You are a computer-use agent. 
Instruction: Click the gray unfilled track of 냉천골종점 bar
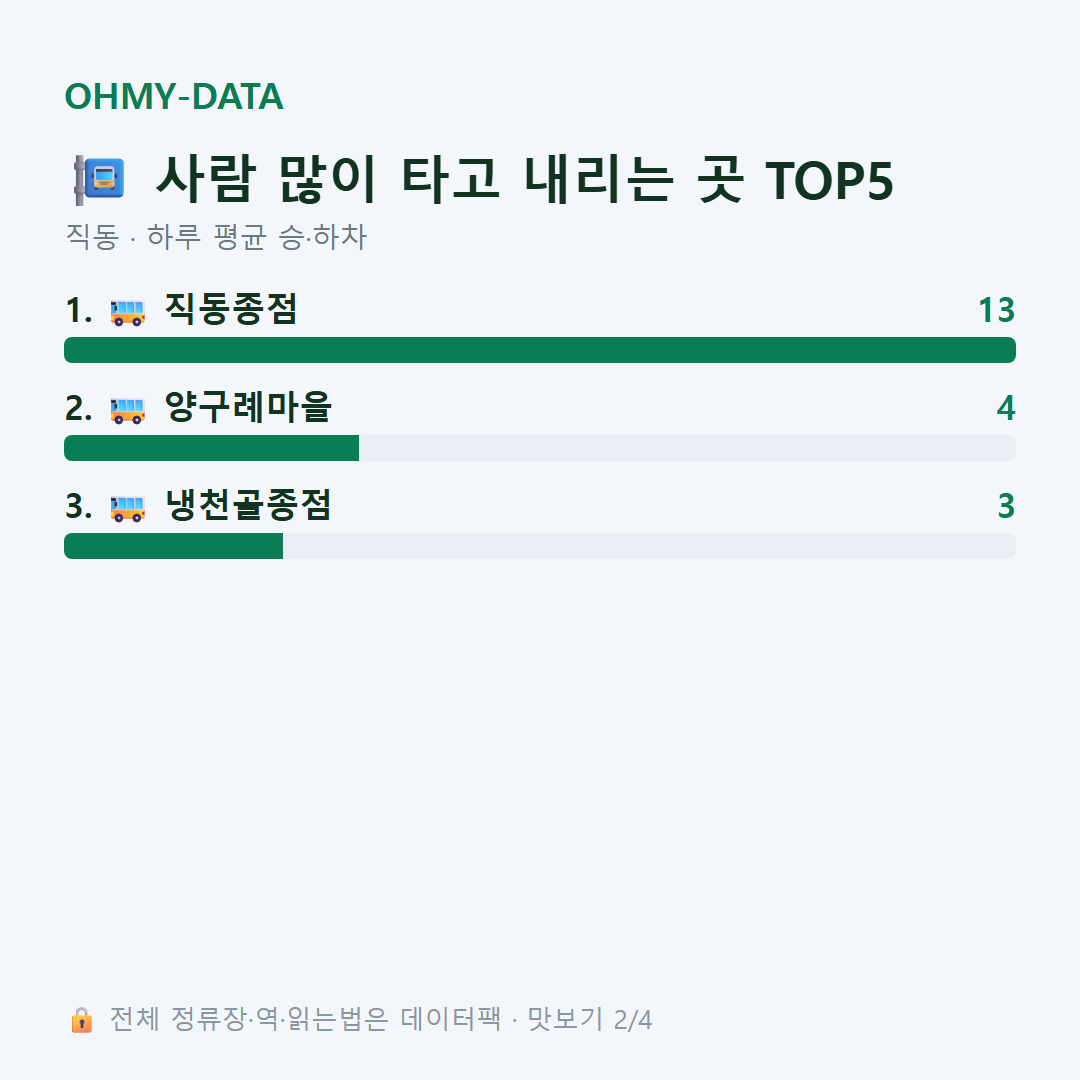[650, 546]
